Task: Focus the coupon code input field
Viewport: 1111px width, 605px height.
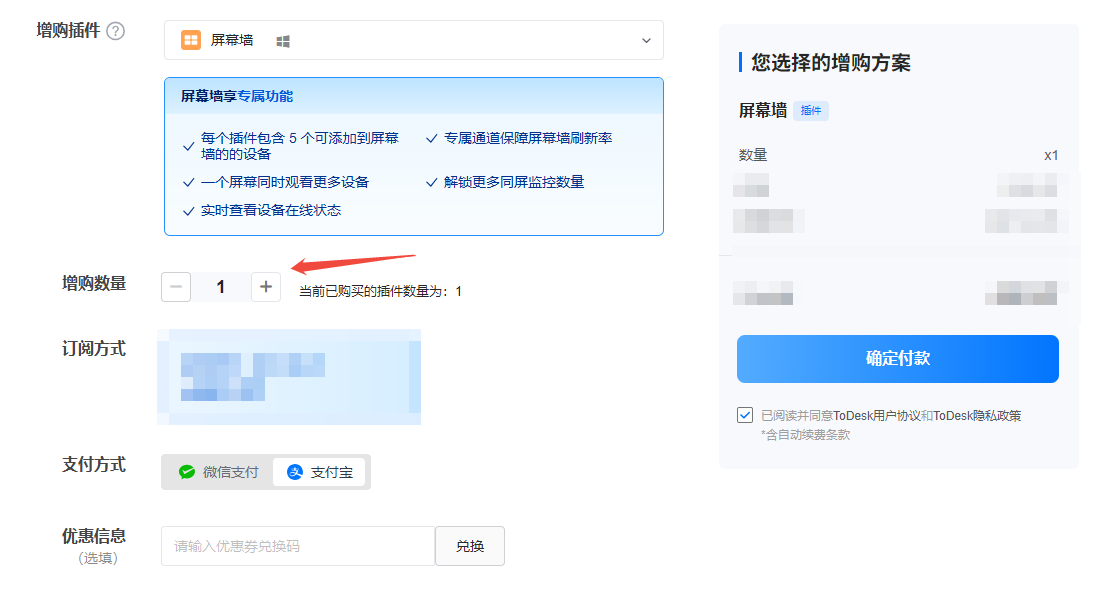Action: (297, 546)
